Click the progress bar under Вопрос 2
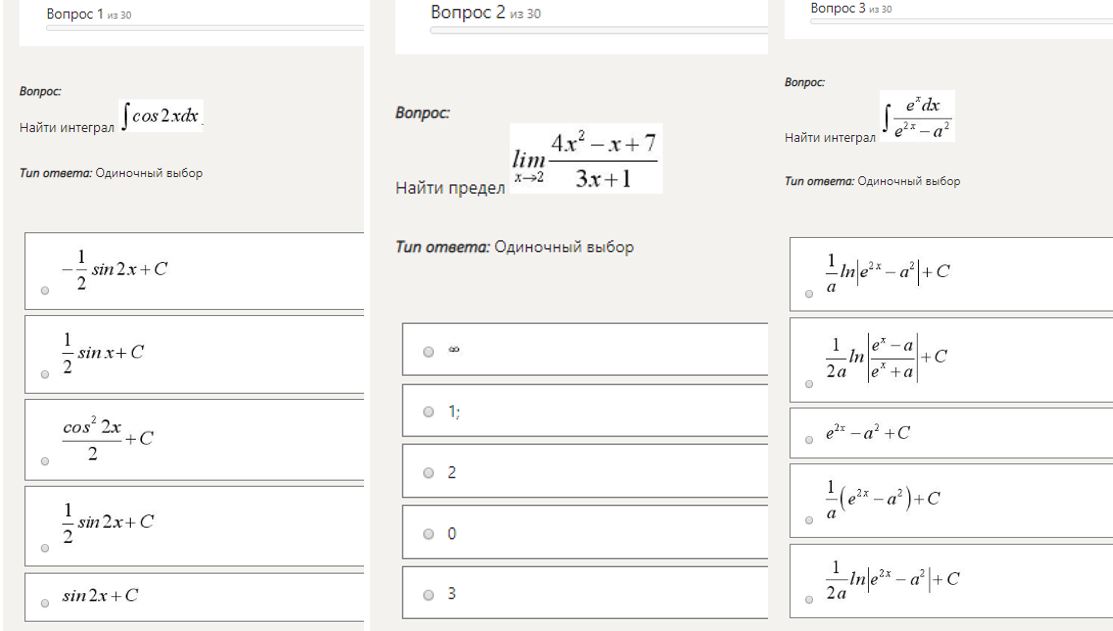The image size is (1113, 631). point(598,31)
